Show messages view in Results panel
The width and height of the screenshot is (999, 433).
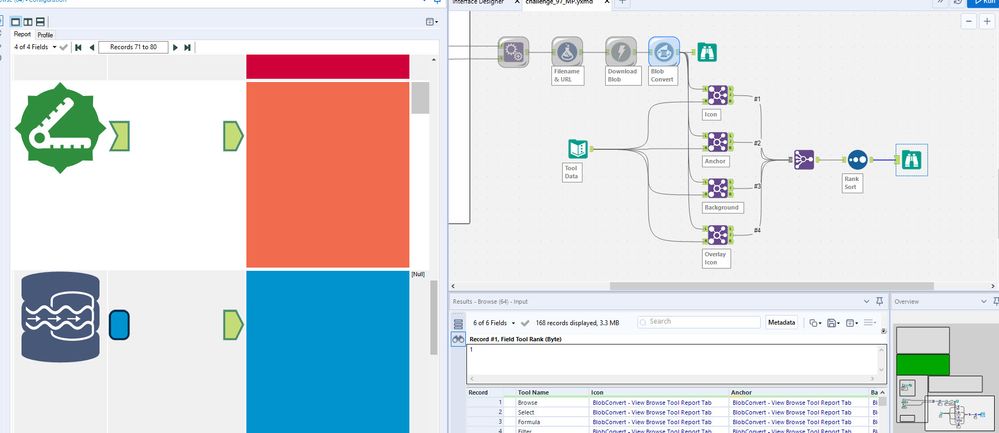[458, 324]
